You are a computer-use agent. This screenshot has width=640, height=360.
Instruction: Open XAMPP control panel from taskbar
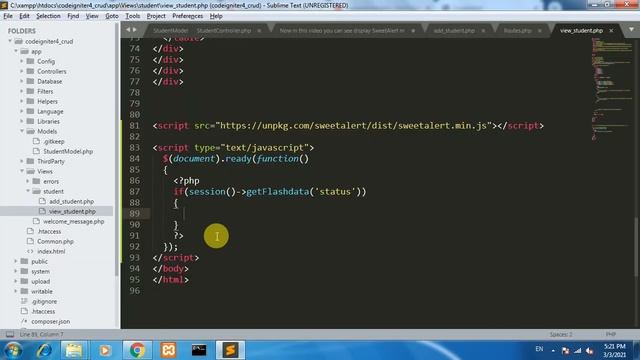(168, 350)
